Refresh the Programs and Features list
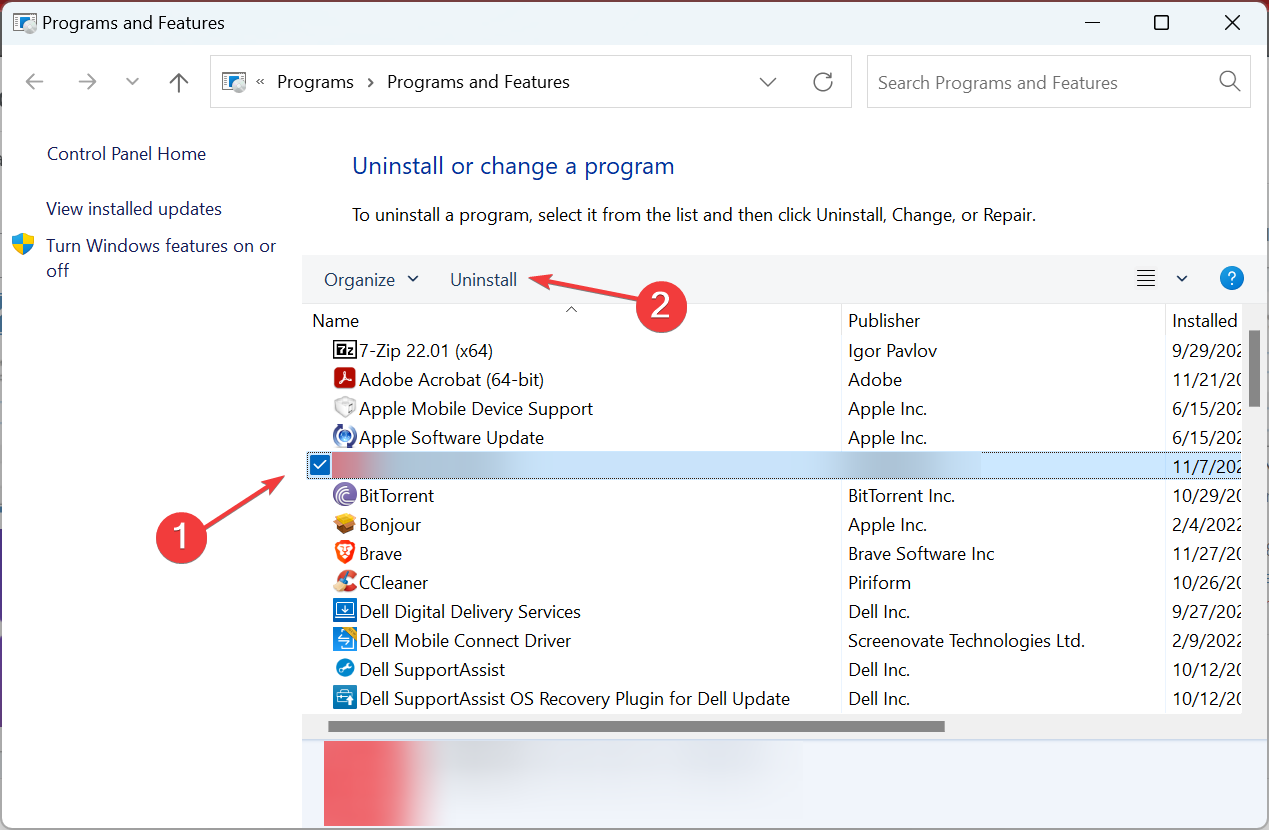Image resolution: width=1269 pixels, height=830 pixels. pyautogui.click(x=823, y=82)
